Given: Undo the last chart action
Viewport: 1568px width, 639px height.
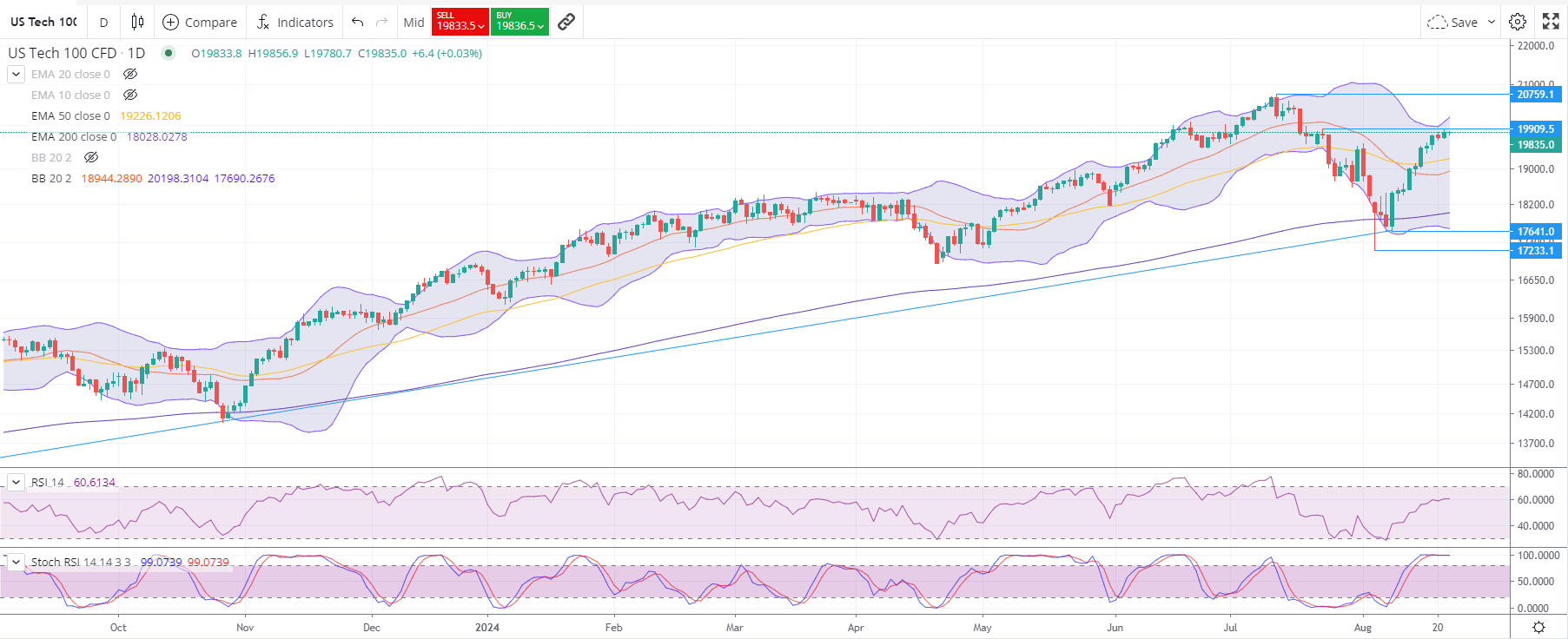Looking at the screenshot, I should (357, 22).
